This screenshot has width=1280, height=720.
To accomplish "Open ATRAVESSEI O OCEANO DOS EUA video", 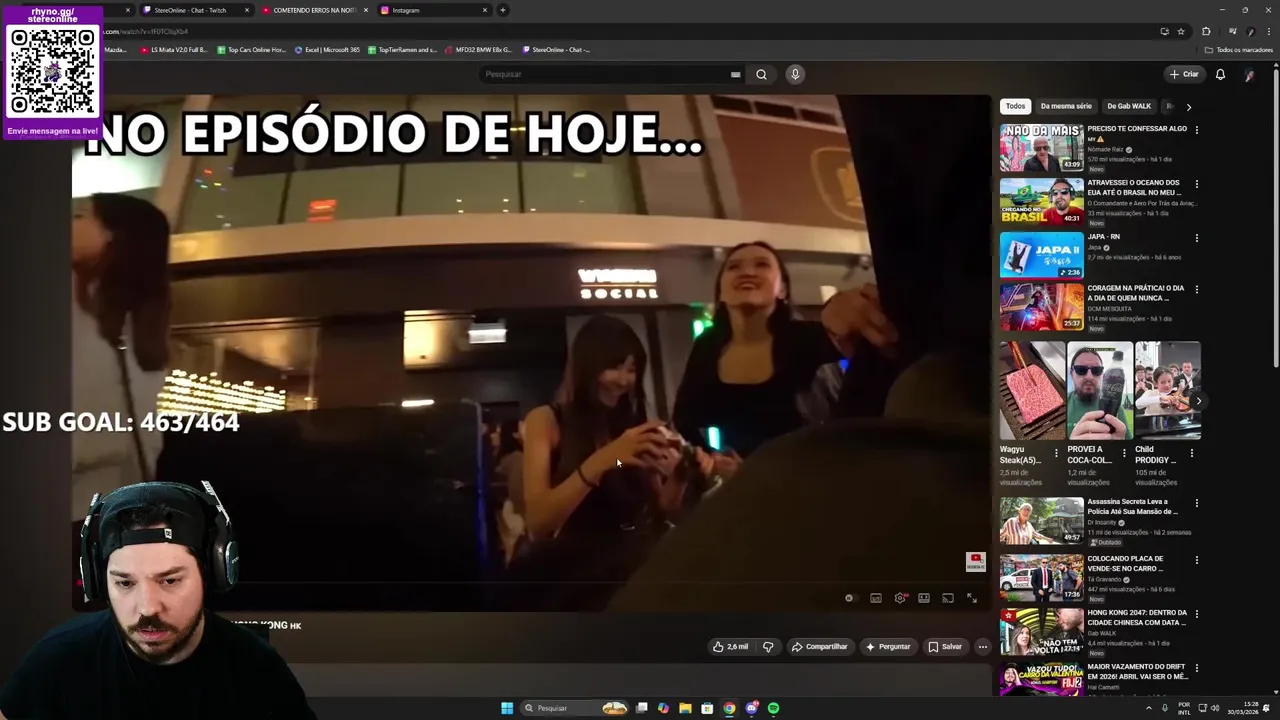I will point(1041,201).
